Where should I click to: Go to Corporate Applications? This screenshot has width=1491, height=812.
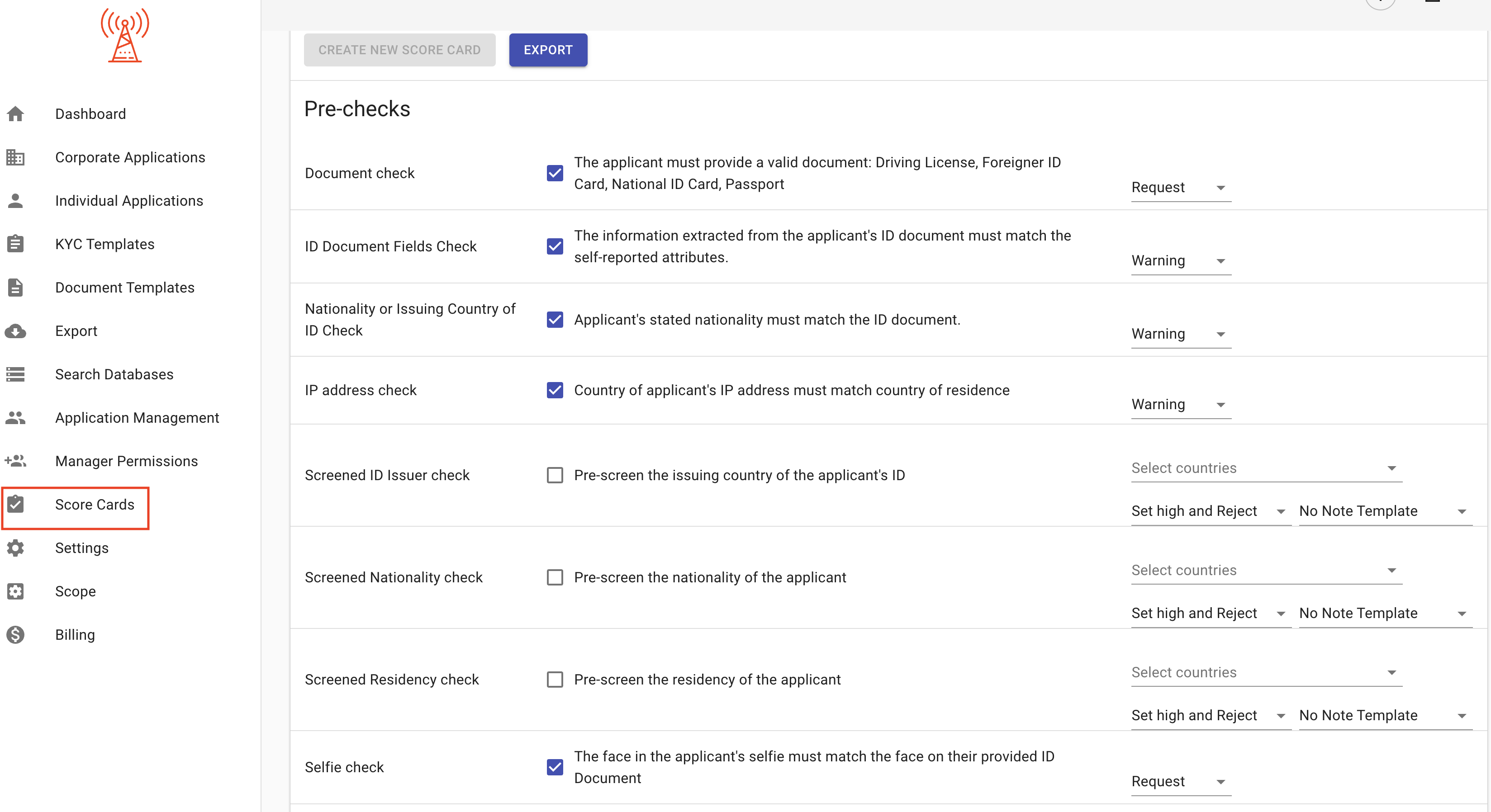(x=130, y=157)
